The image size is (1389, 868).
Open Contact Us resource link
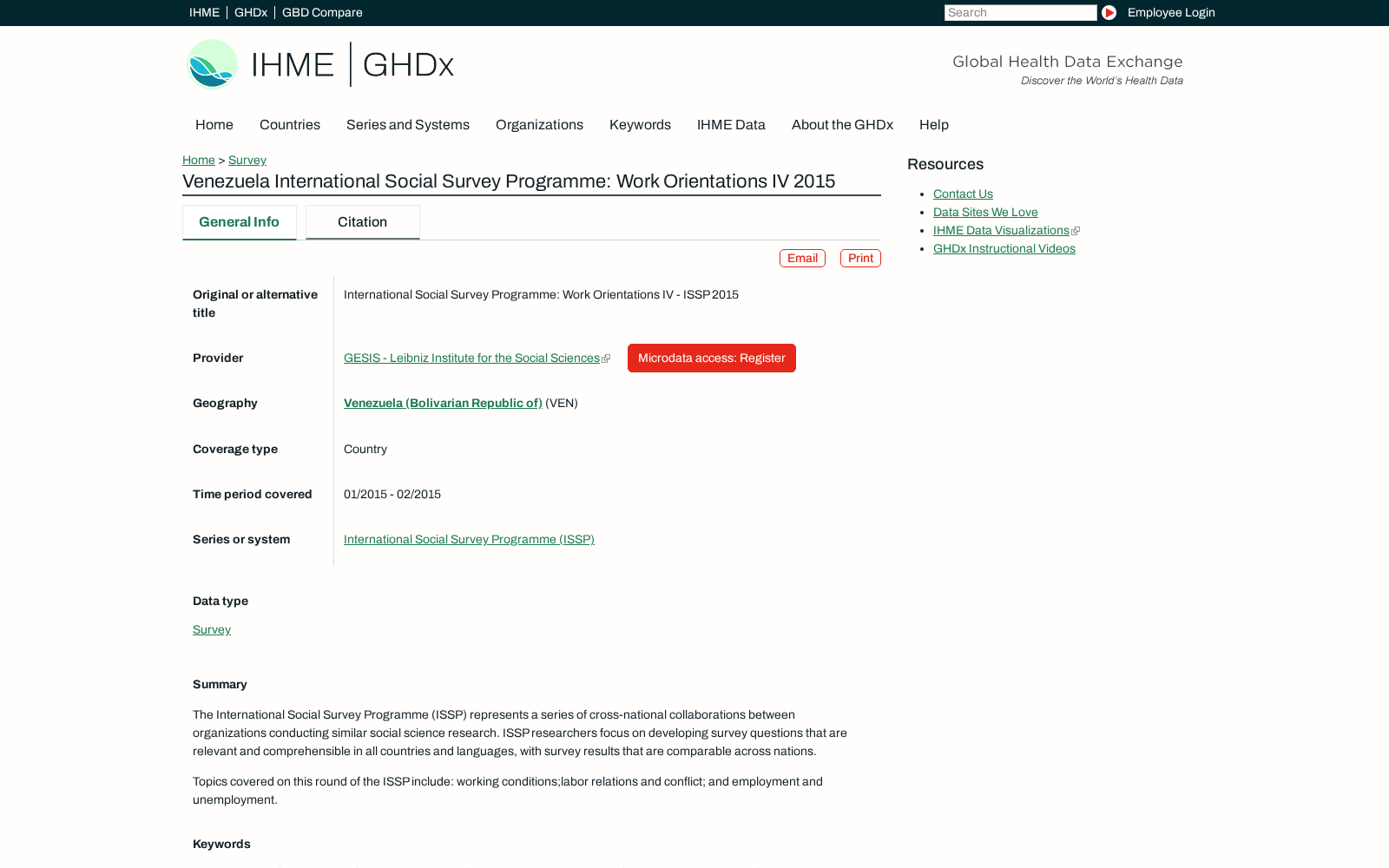(963, 194)
